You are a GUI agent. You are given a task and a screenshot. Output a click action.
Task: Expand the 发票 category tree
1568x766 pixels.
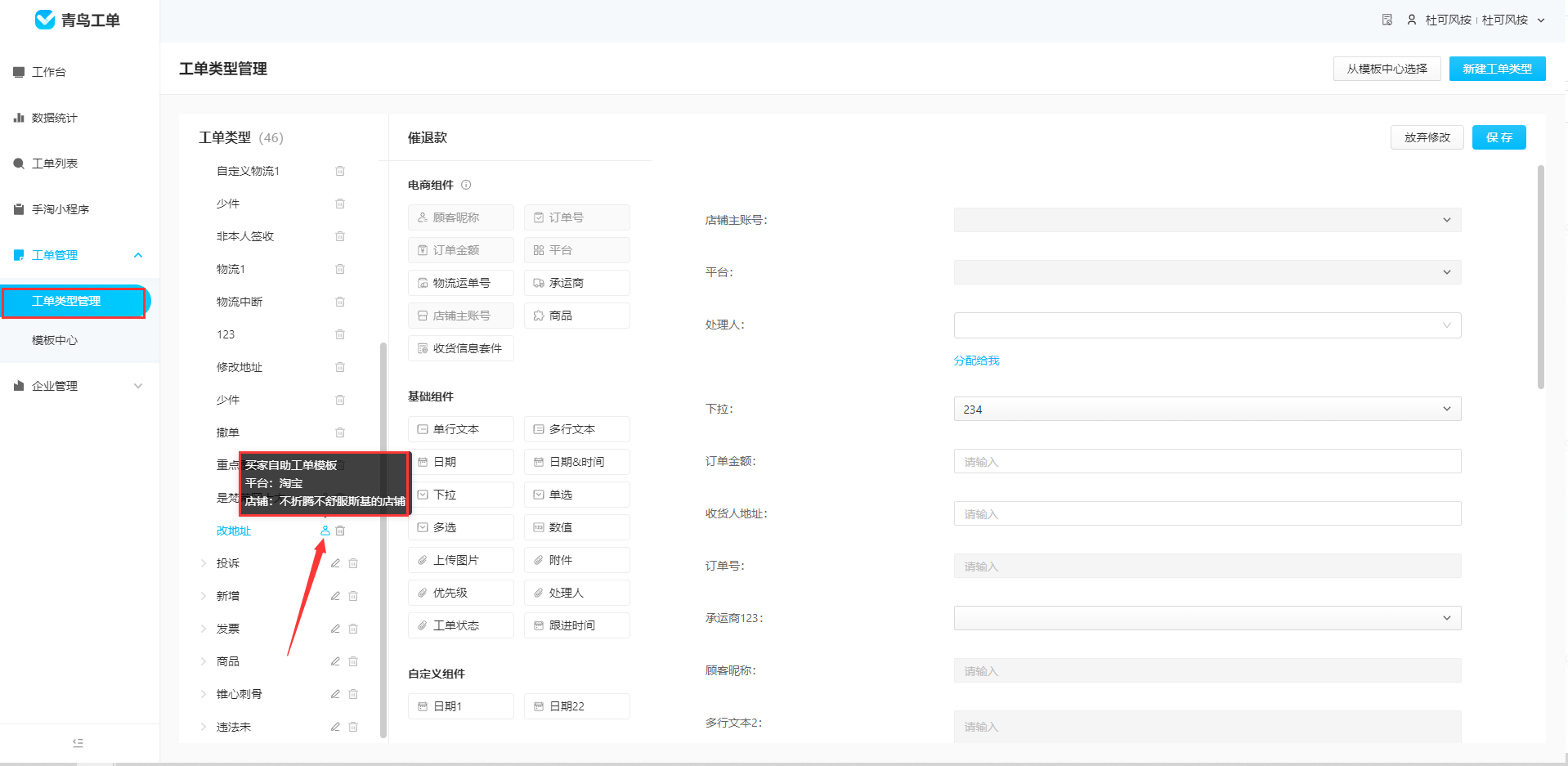pyautogui.click(x=204, y=629)
